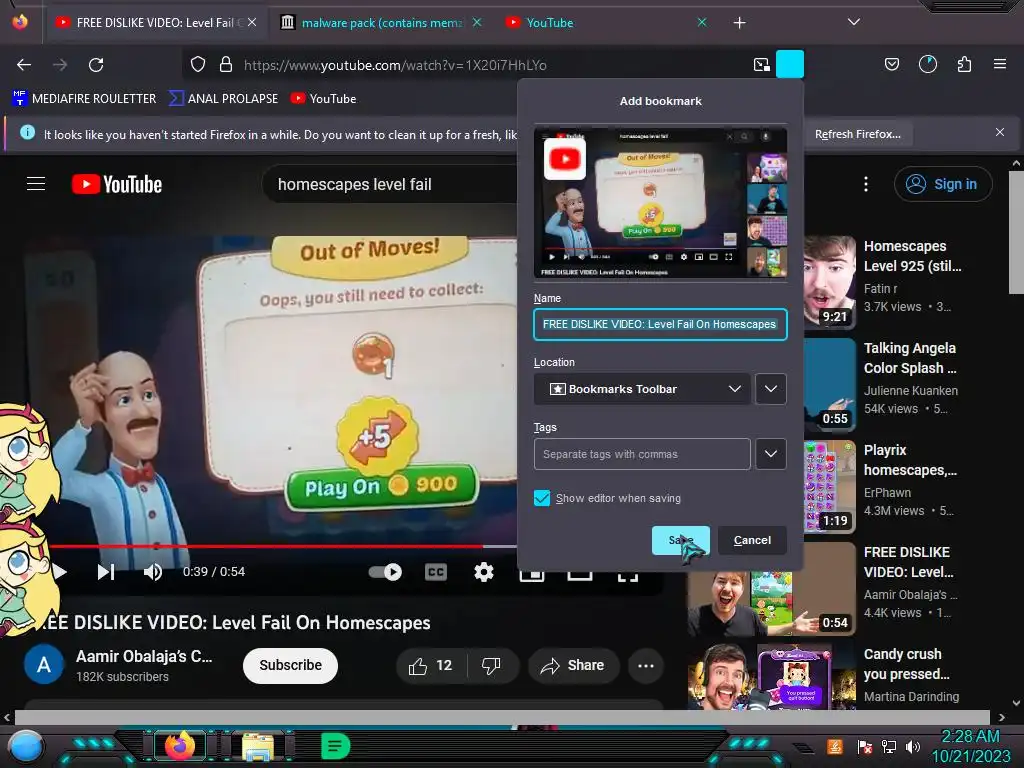Open ANAL PROLAPSE bookmark
This screenshot has height=768, width=1024.
pos(224,99)
